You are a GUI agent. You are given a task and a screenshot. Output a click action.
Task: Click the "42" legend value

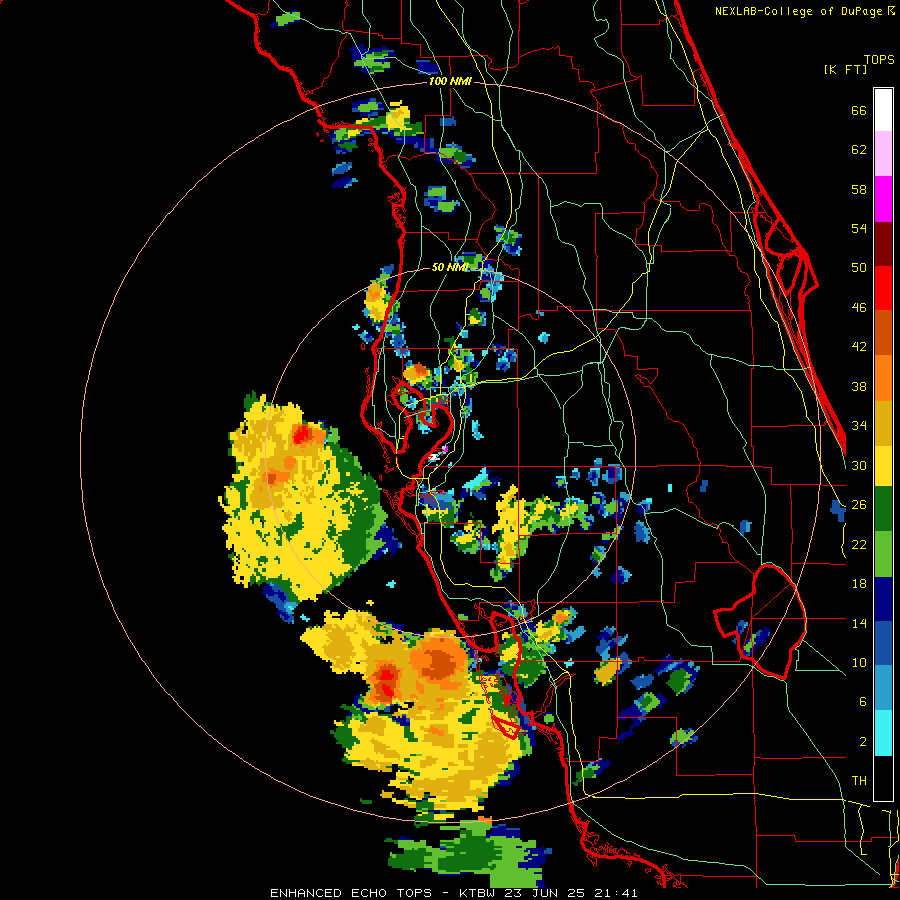859,346
